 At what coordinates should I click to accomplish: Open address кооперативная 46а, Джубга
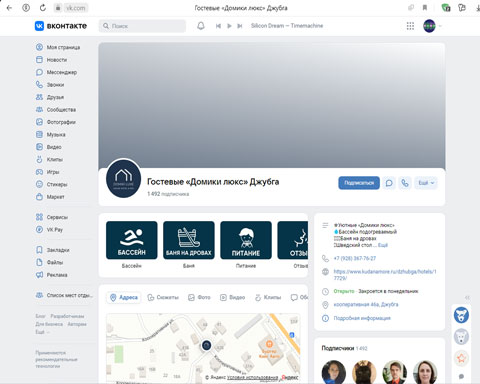click(x=366, y=305)
